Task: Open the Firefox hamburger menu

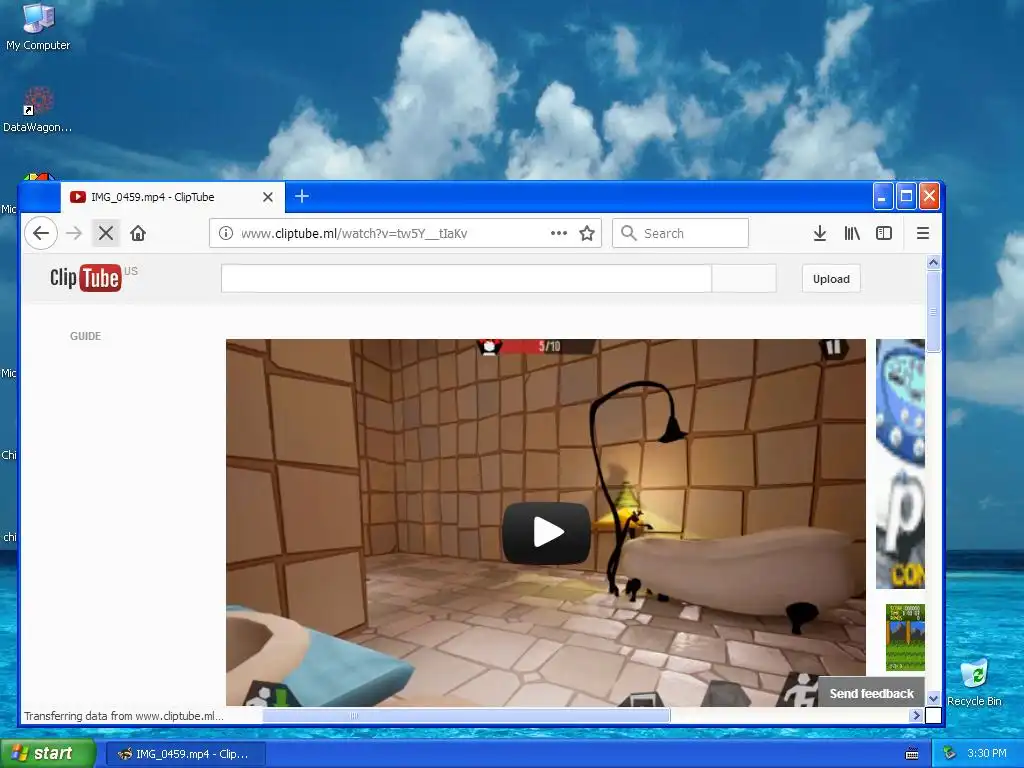Action: click(923, 233)
